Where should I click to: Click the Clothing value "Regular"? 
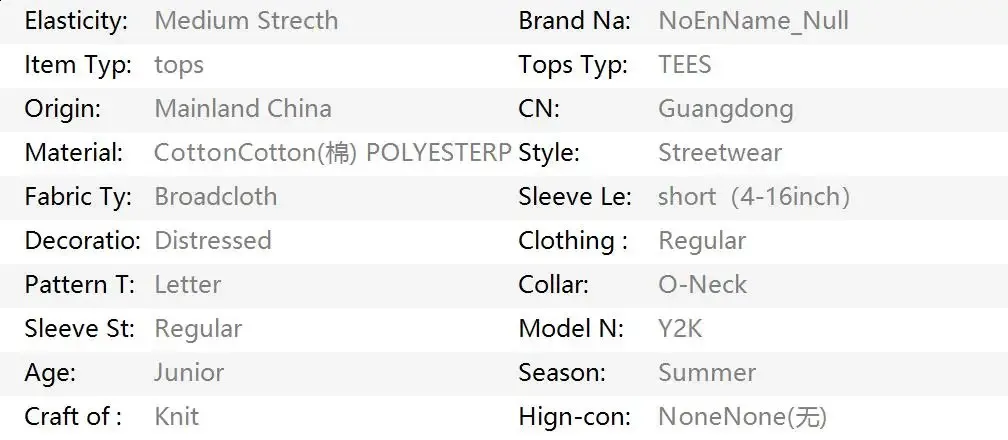(702, 241)
